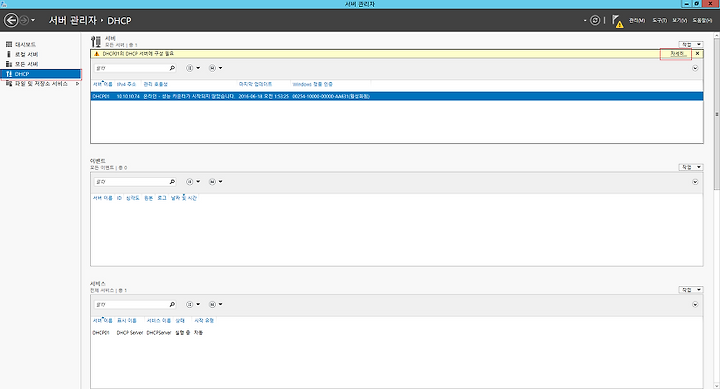
Task: Click the forward navigation arrow in header
Action: click(x=24, y=20)
